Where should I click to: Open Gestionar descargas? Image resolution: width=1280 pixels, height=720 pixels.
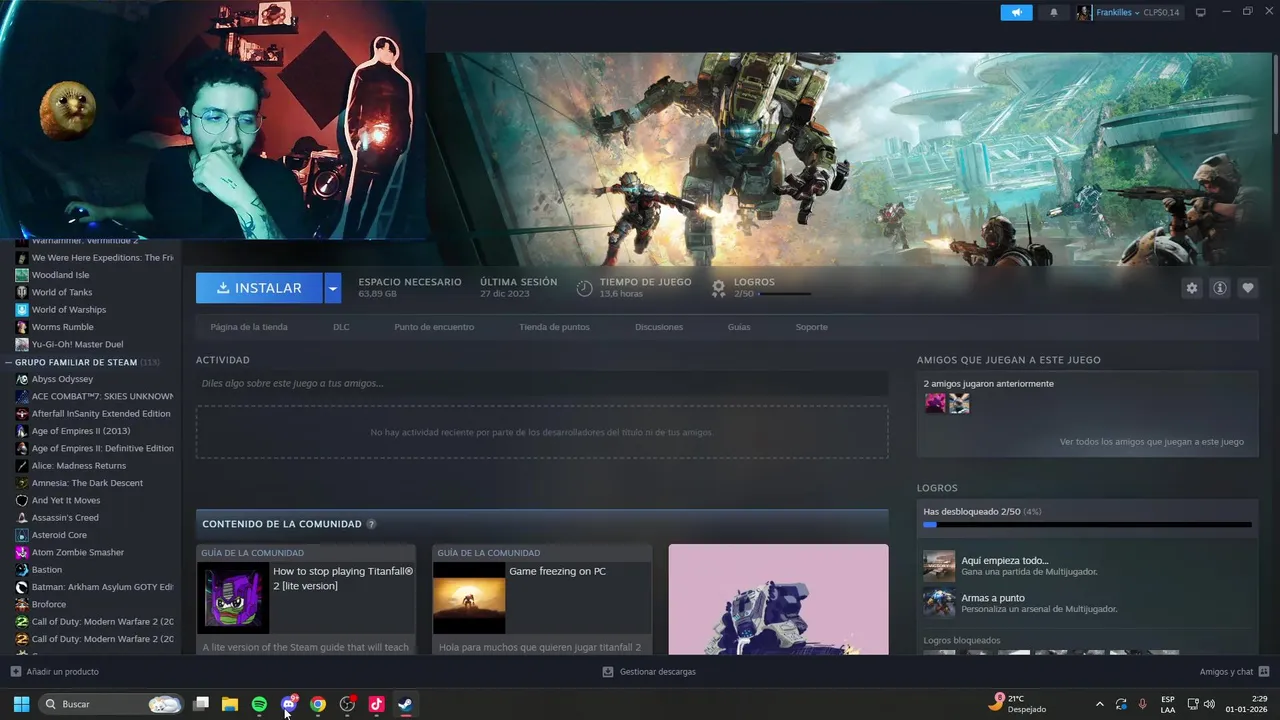pos(649,672)
